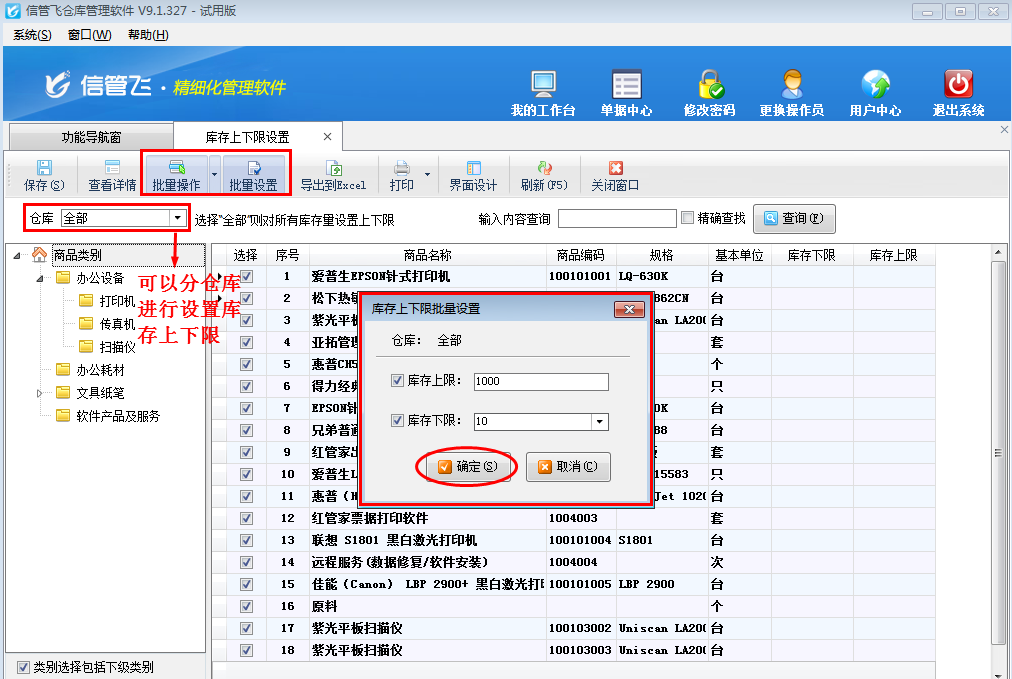Open the 库存下限 value dropdown
Viewport: 1012px width, 679px height.
point(600,421)
